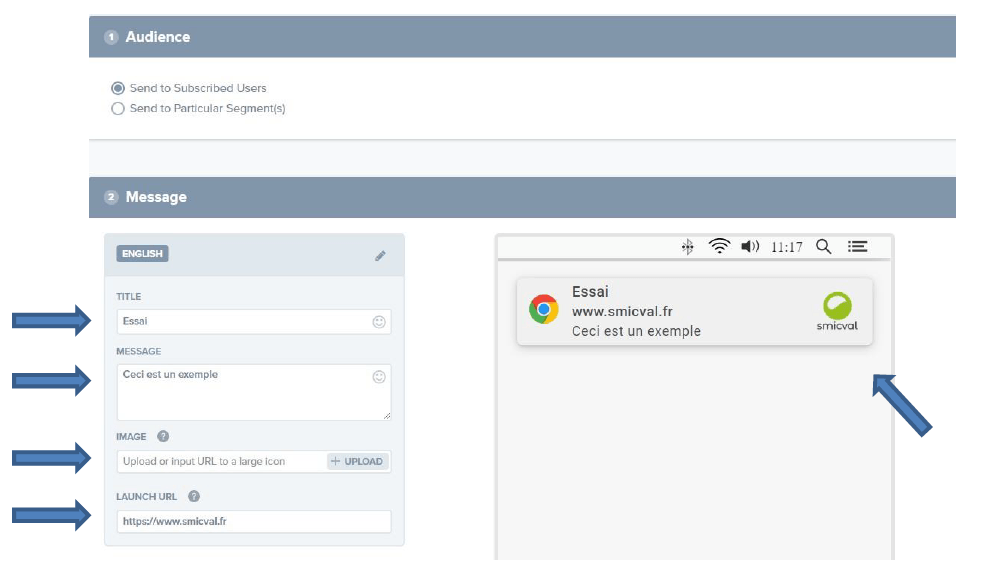Click the help icon next to LAUNCH URL

[194, 496]
